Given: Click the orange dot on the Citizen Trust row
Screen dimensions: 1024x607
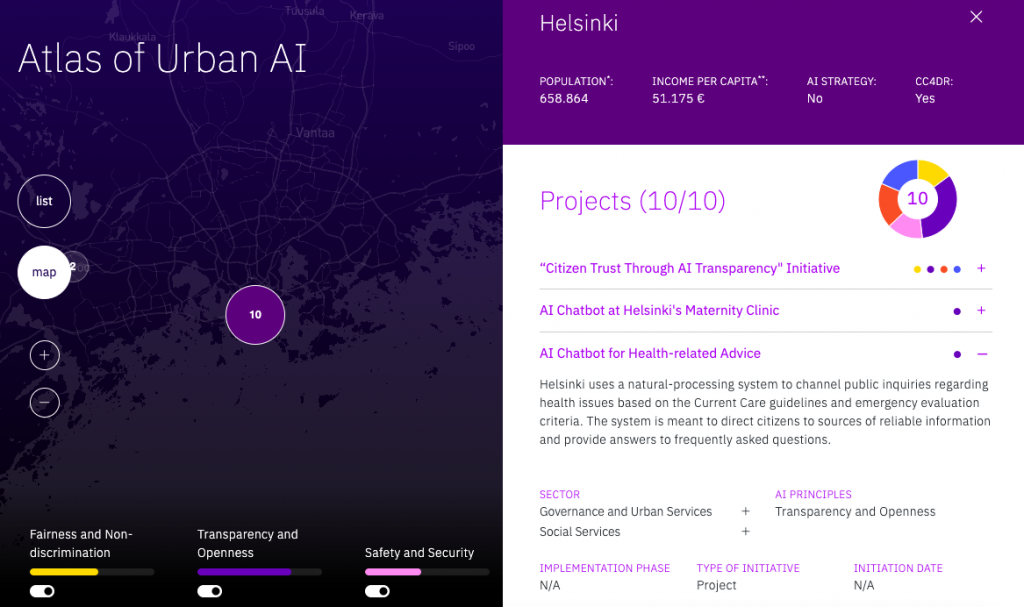Looking at the screenshot, I should pyautogui.click(x=944, y=269).
